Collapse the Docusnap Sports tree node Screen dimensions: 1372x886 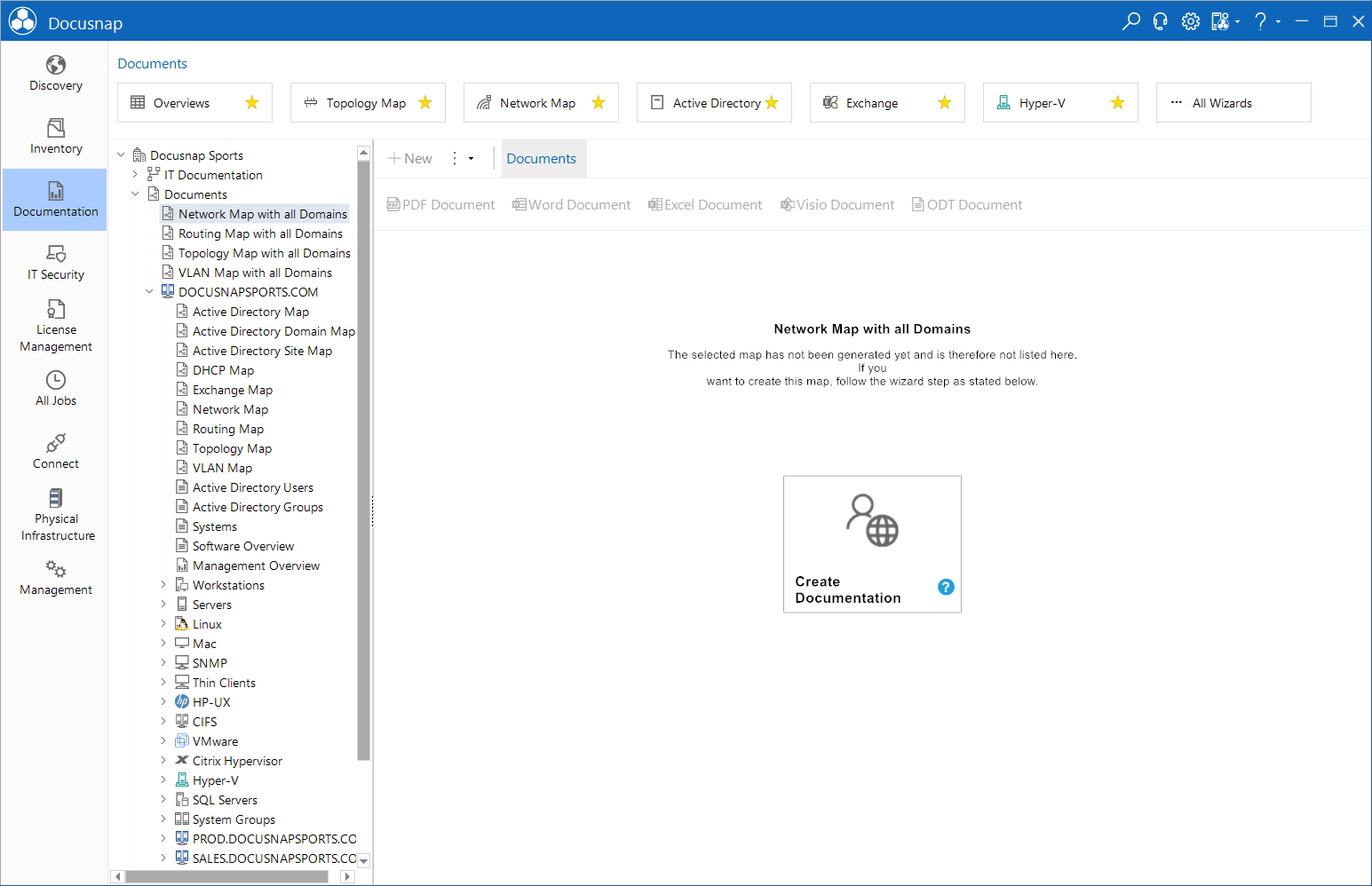click(121, 155)
